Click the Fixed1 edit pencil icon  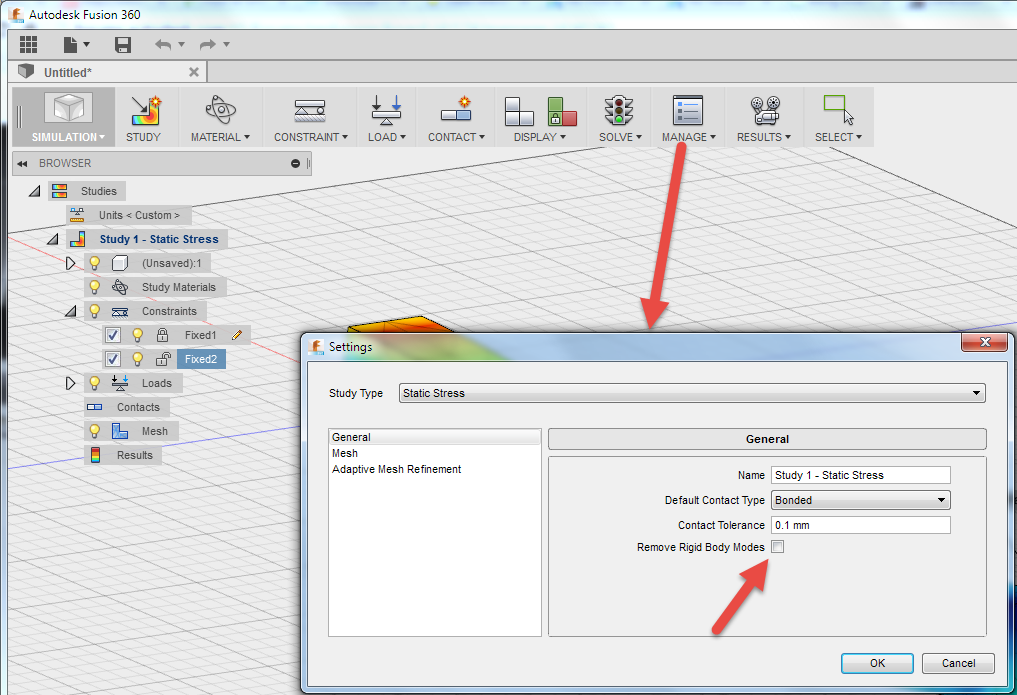[x=237, y=334]
